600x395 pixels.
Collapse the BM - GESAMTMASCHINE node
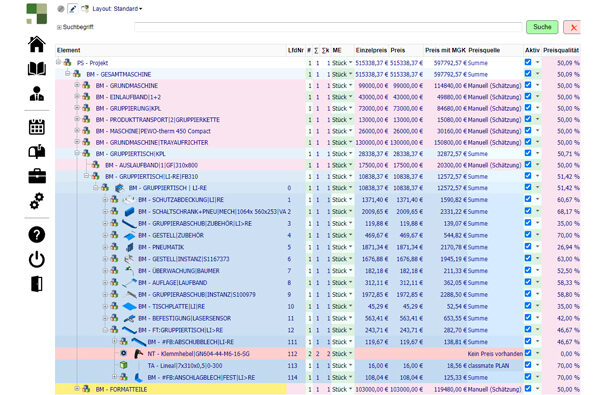67,73
